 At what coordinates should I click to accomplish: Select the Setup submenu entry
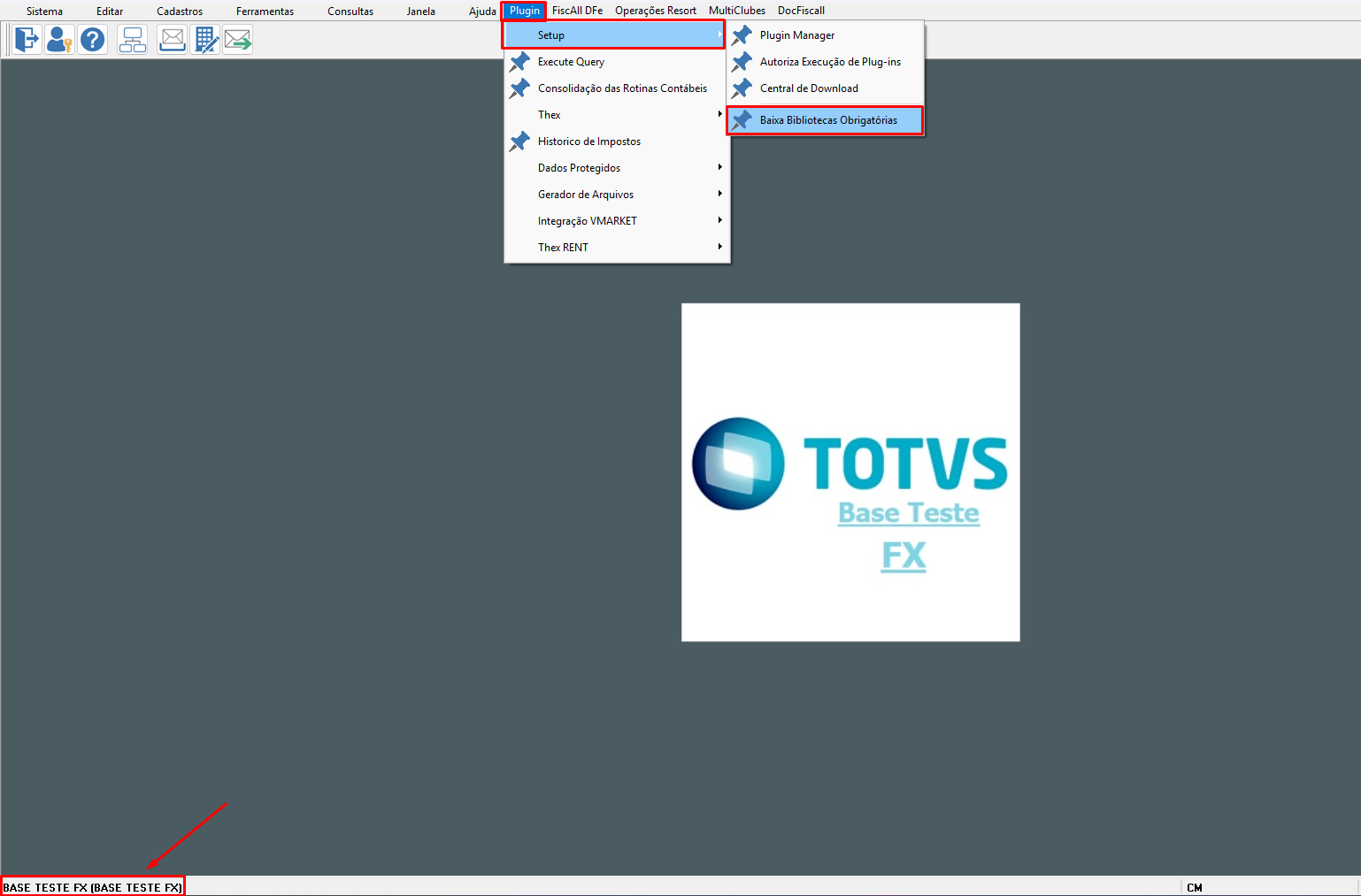(x=614, y=35)
